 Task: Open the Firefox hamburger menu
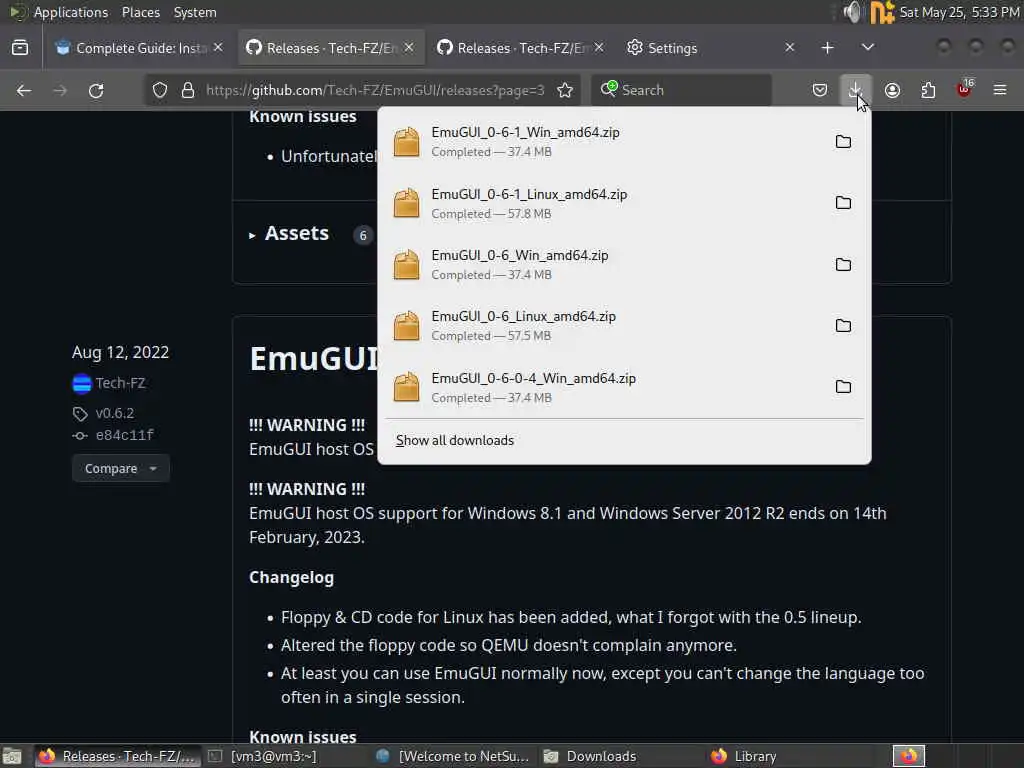(1000, 90)
